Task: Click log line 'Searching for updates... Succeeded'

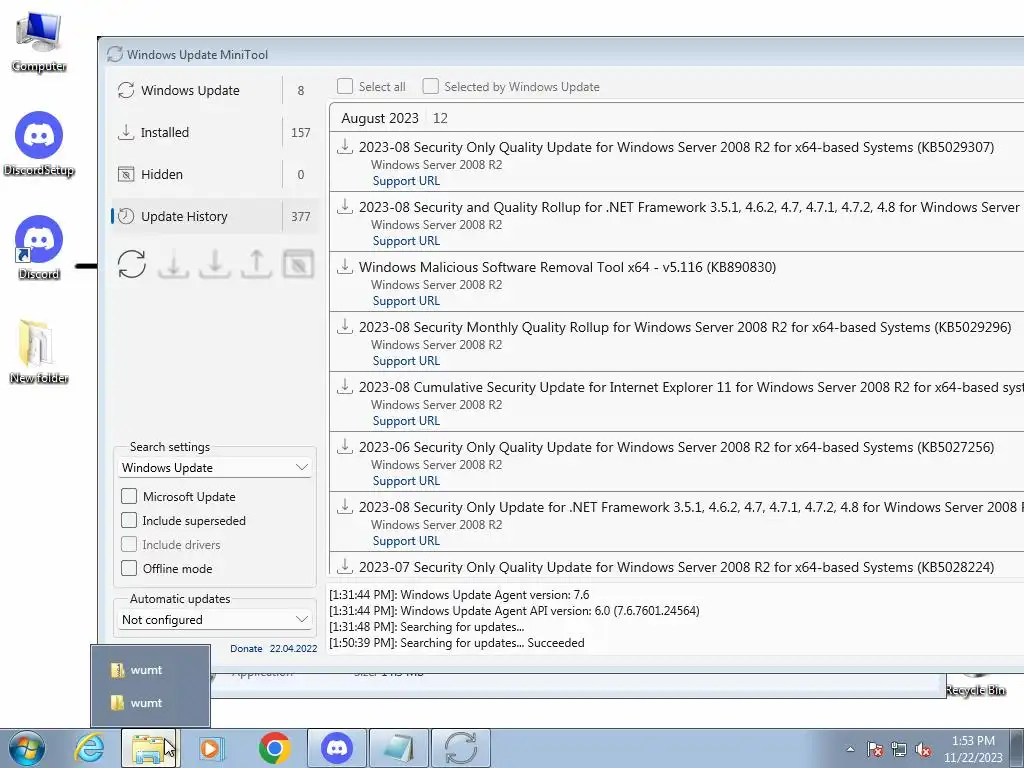Action: 456,643
